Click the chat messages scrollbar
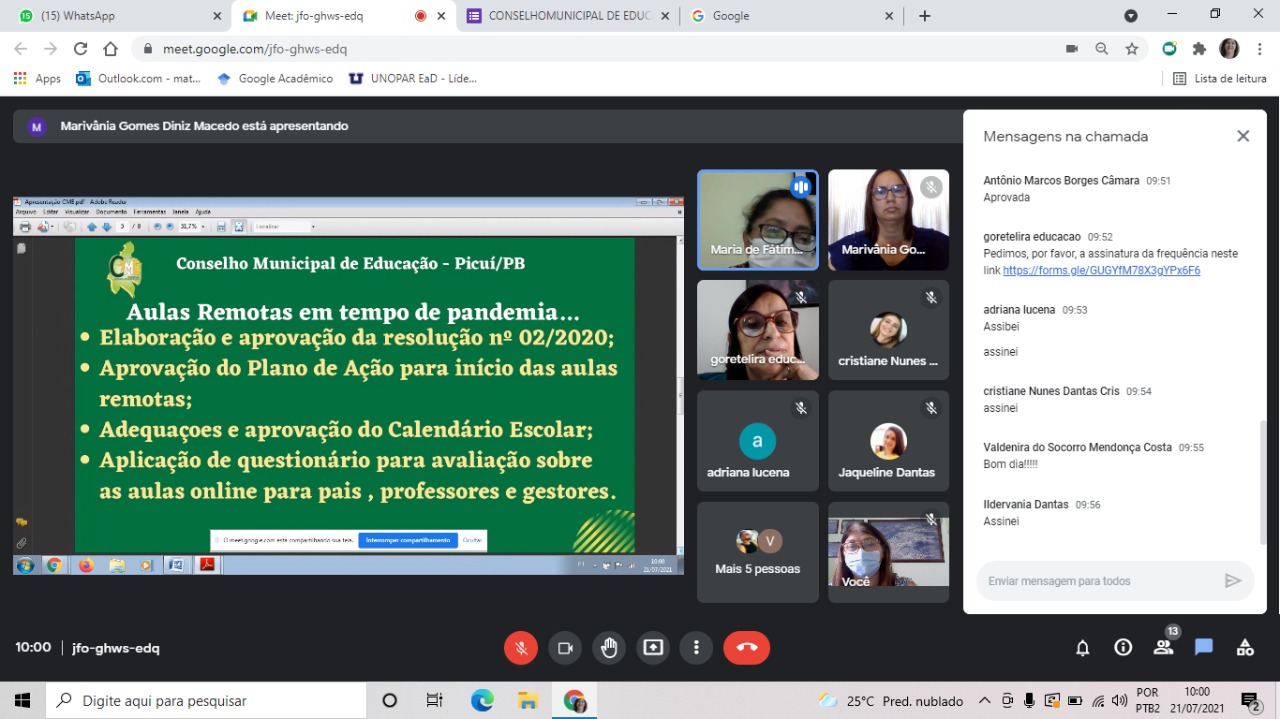The height and width of the screenshot is (719, 1280). click(1262, 480)
